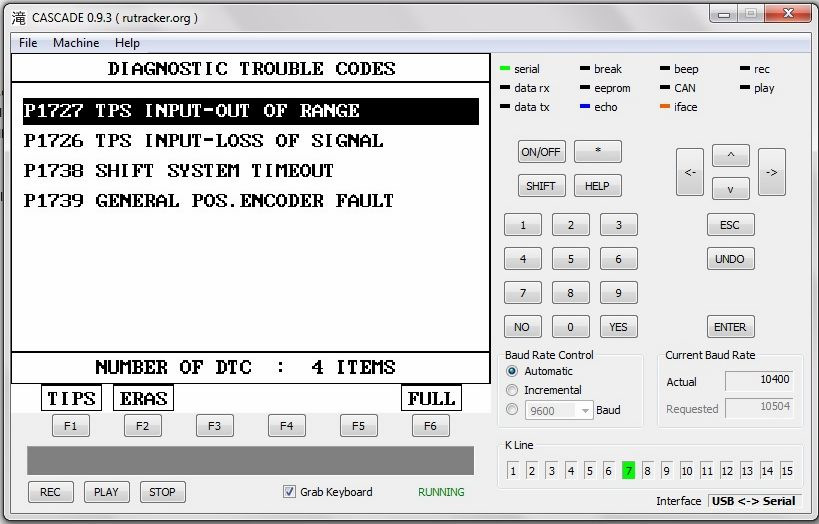The height and width of the screenshot is (524, 819).
Task: Click the right arrow navigation button
Action: (772, 172)
